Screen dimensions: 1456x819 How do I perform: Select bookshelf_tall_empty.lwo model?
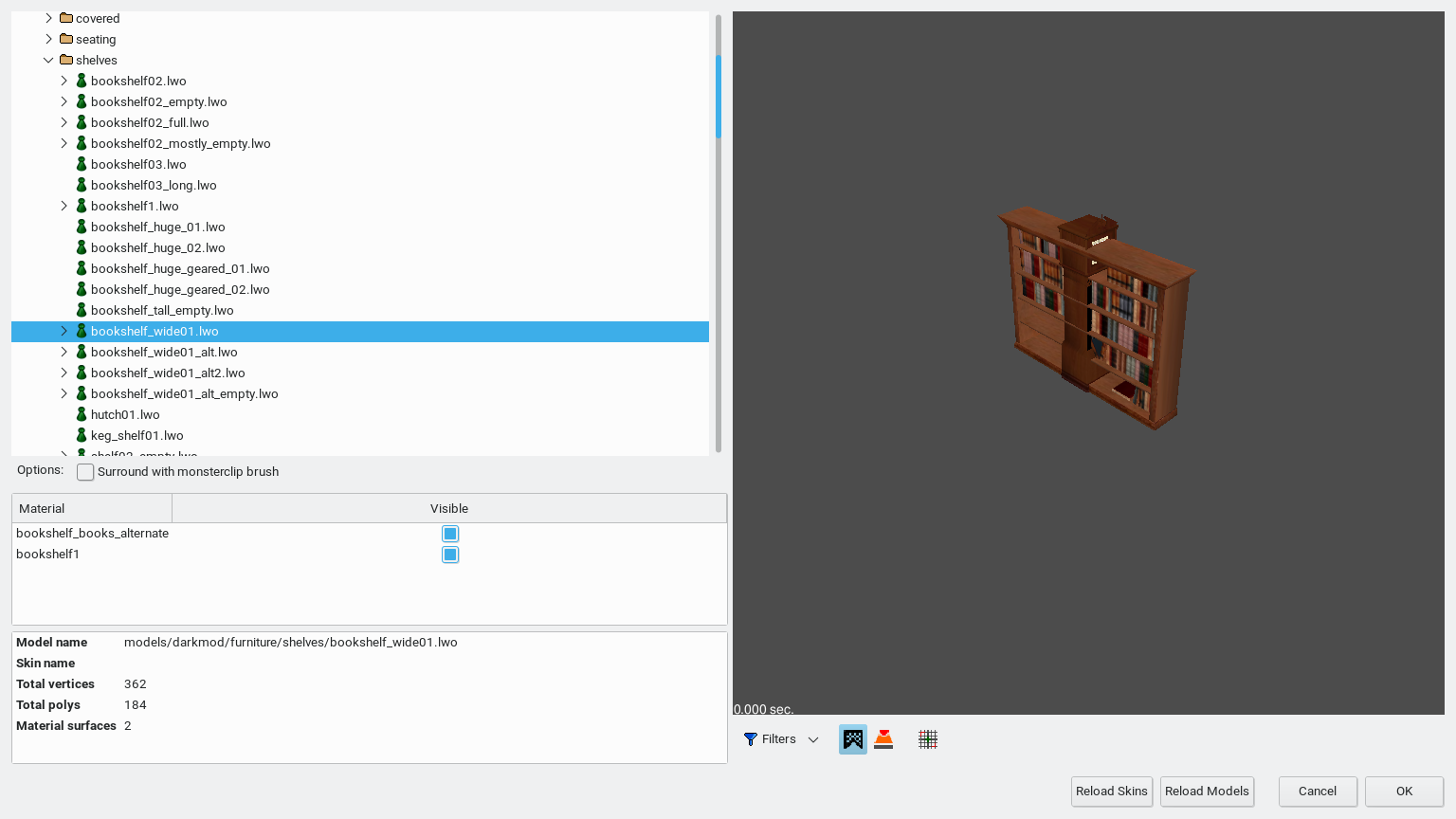(162, 310)
